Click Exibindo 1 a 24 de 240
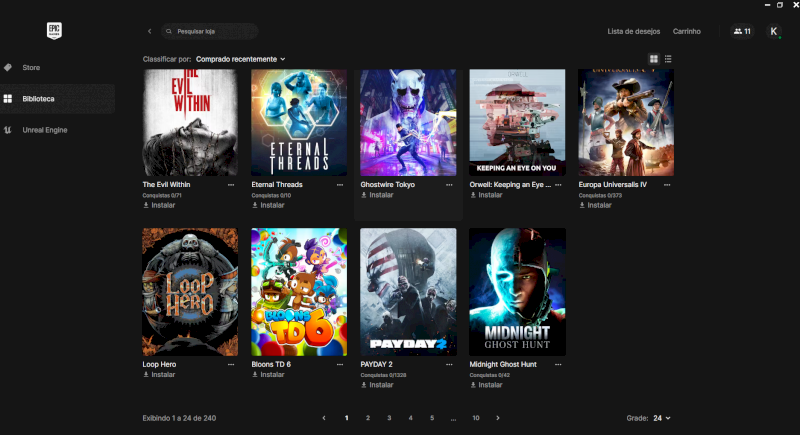800x435 pixels. pyautogui.click(x=179, y=418)
